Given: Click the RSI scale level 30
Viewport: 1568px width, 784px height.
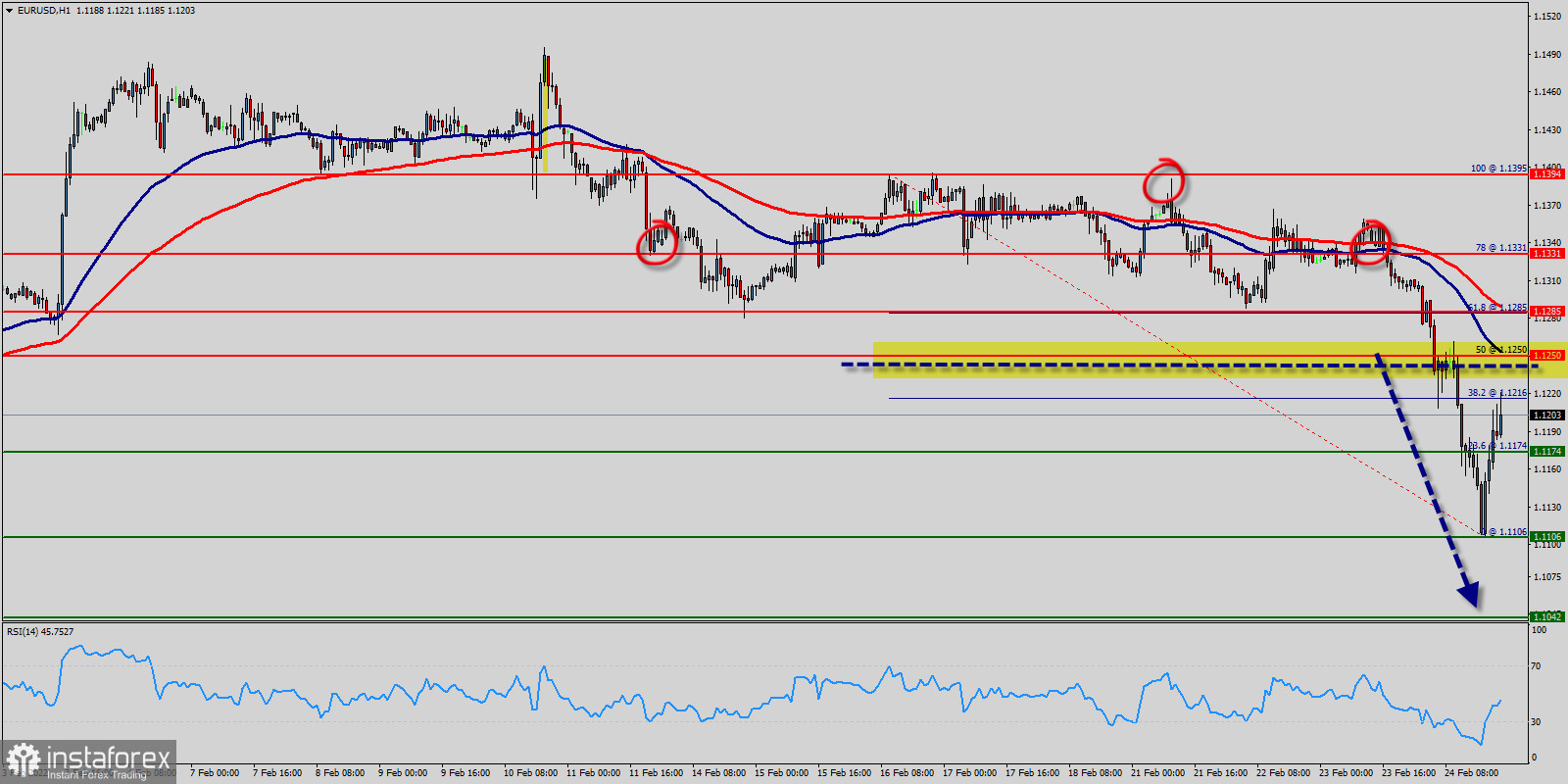Looking at the screenshot, I should click(1537, 722).
